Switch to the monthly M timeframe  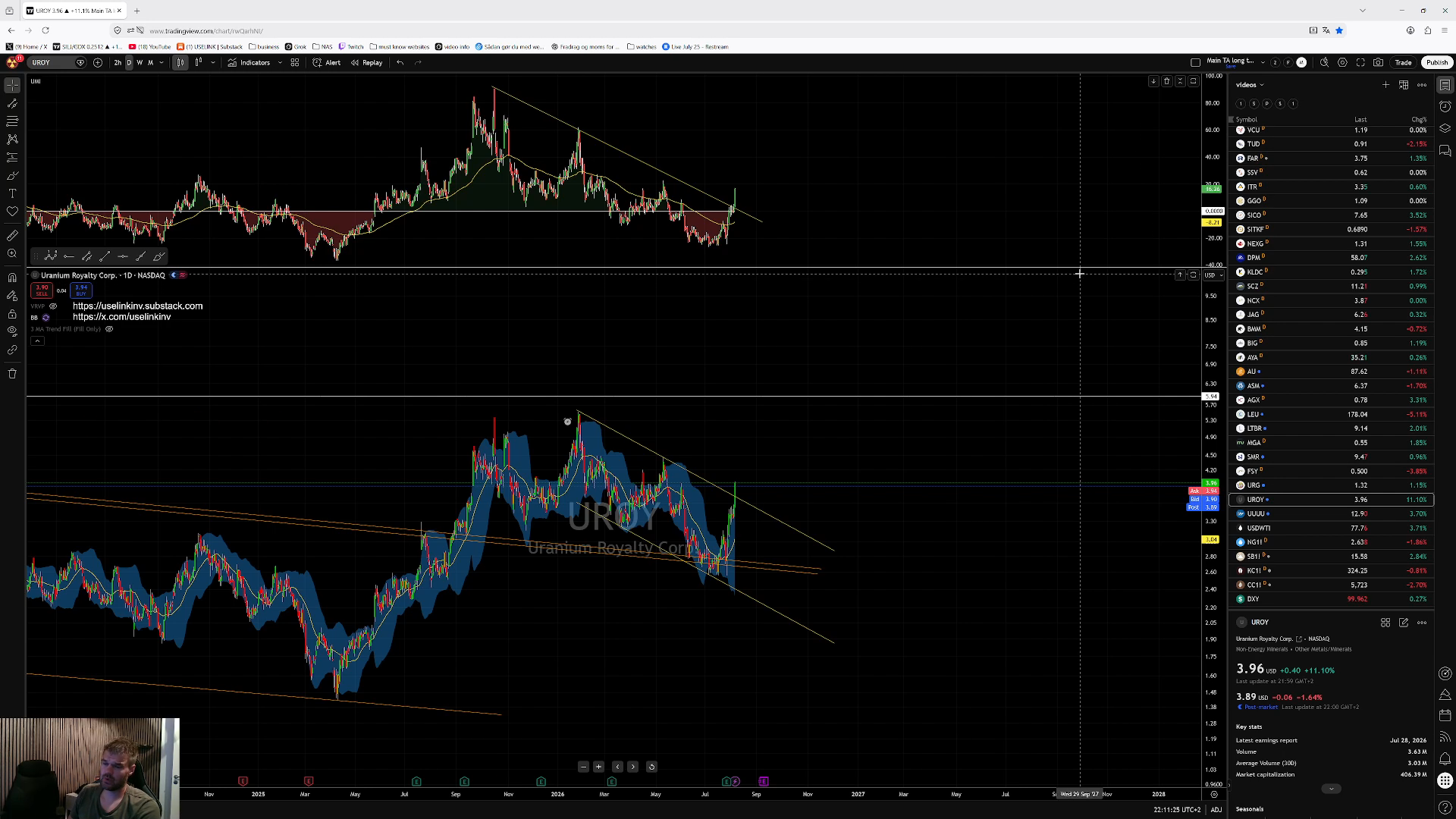[x=150, y=63]
